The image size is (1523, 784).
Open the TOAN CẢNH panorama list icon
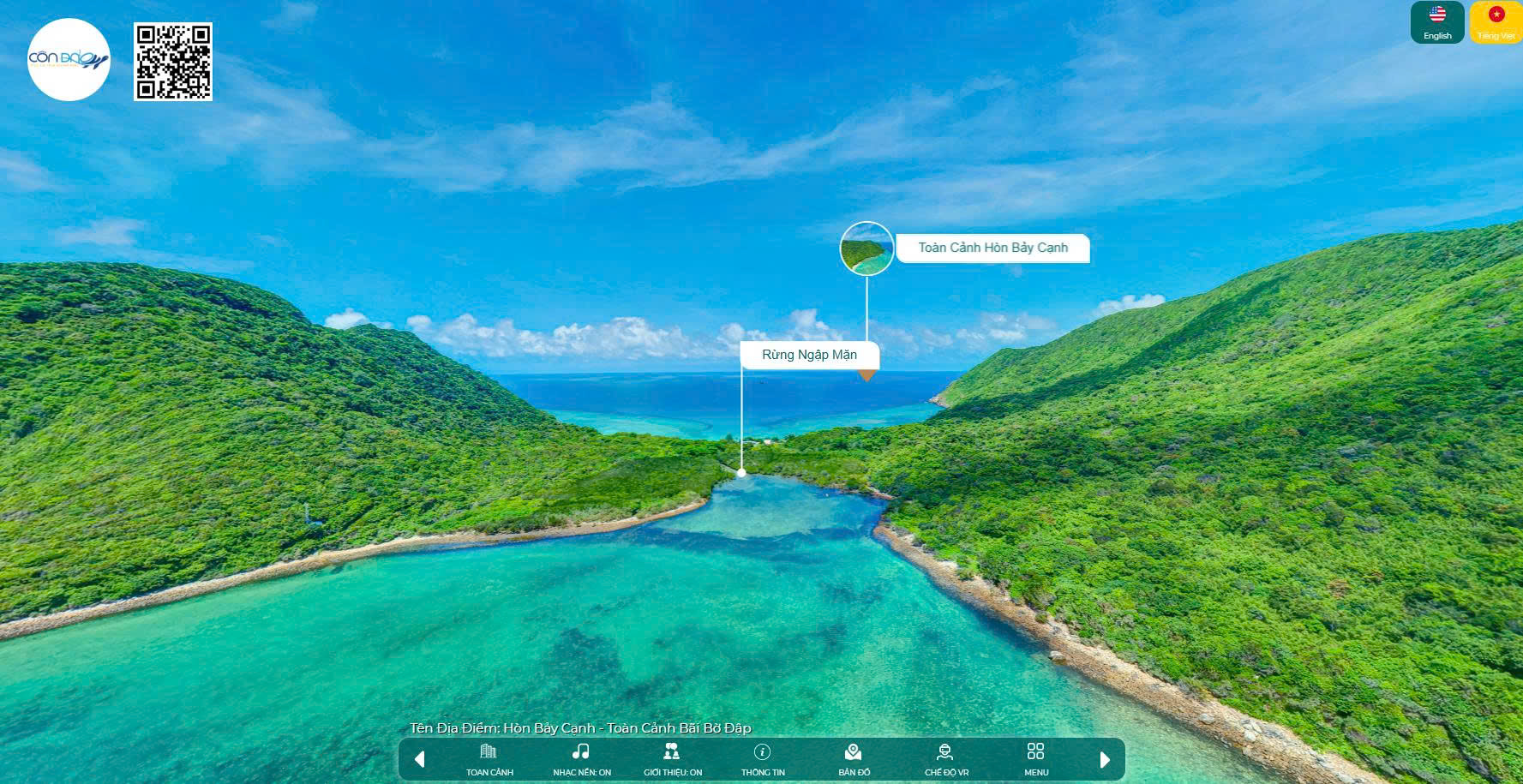pyautogui.click(x=488, y=754)
